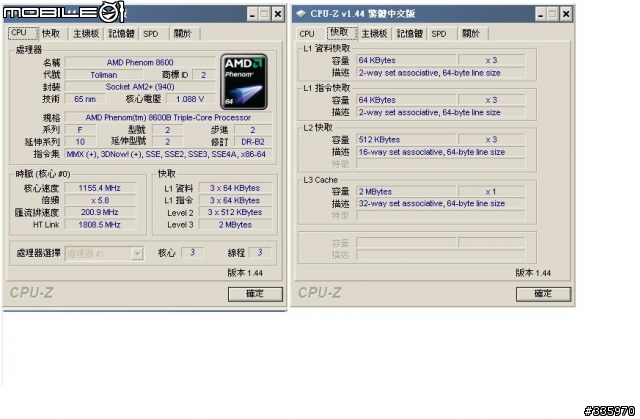
Task: Click the instruction set field MMX, 3DNow!
Action: tap(168, 154)
